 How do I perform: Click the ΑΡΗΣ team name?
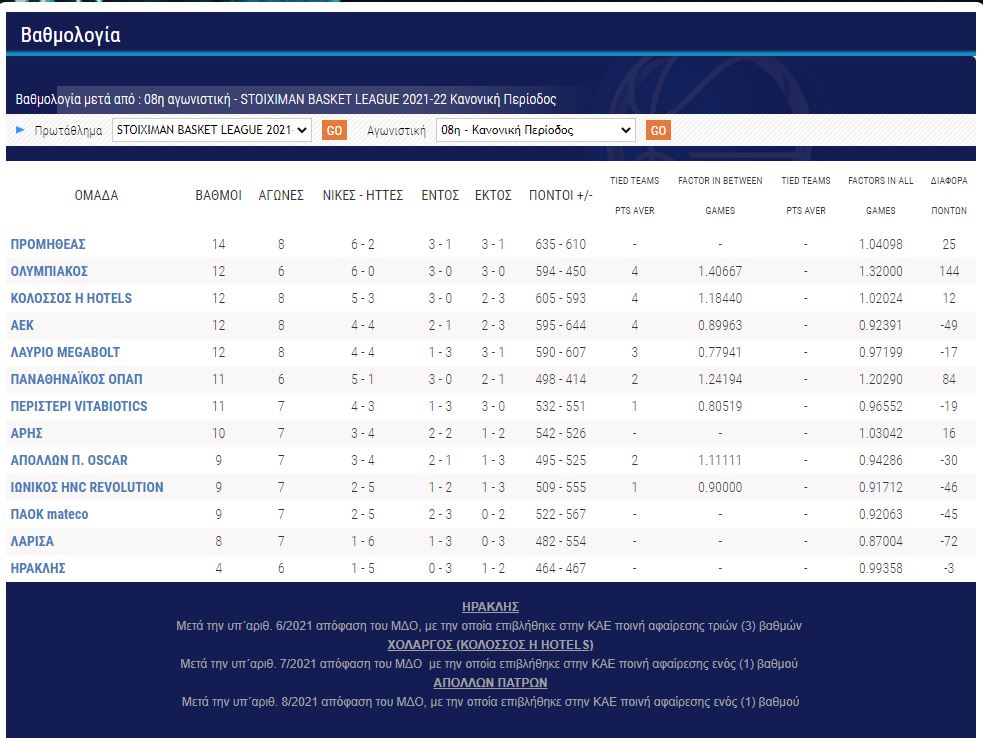click(27, 433)
